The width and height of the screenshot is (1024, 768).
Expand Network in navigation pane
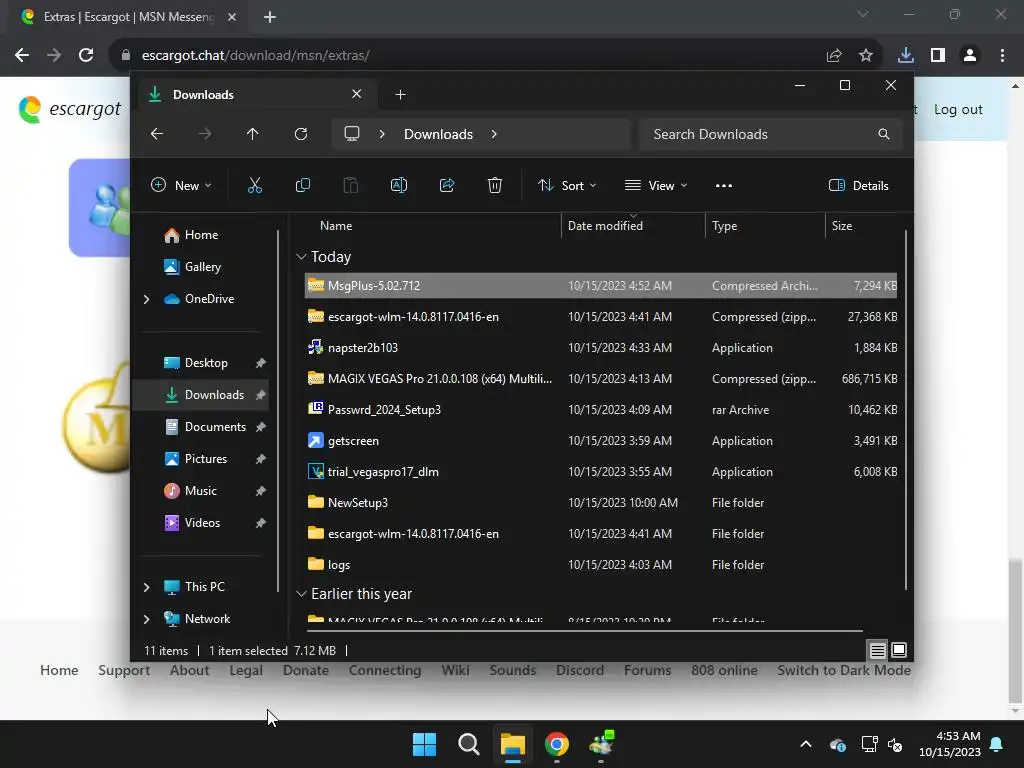click(146, 619)
